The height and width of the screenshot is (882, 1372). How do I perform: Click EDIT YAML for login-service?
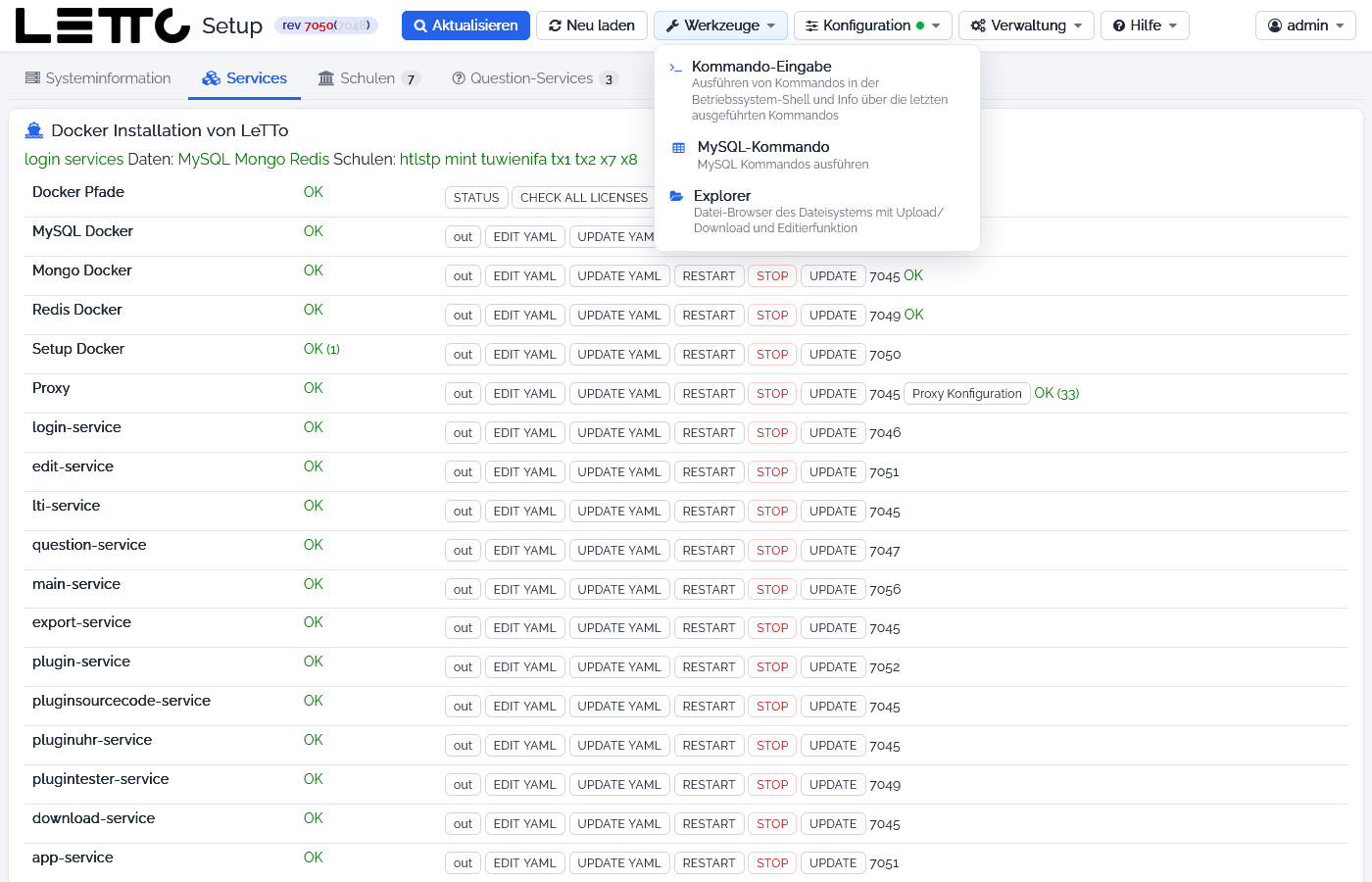(x=524, y=433)
